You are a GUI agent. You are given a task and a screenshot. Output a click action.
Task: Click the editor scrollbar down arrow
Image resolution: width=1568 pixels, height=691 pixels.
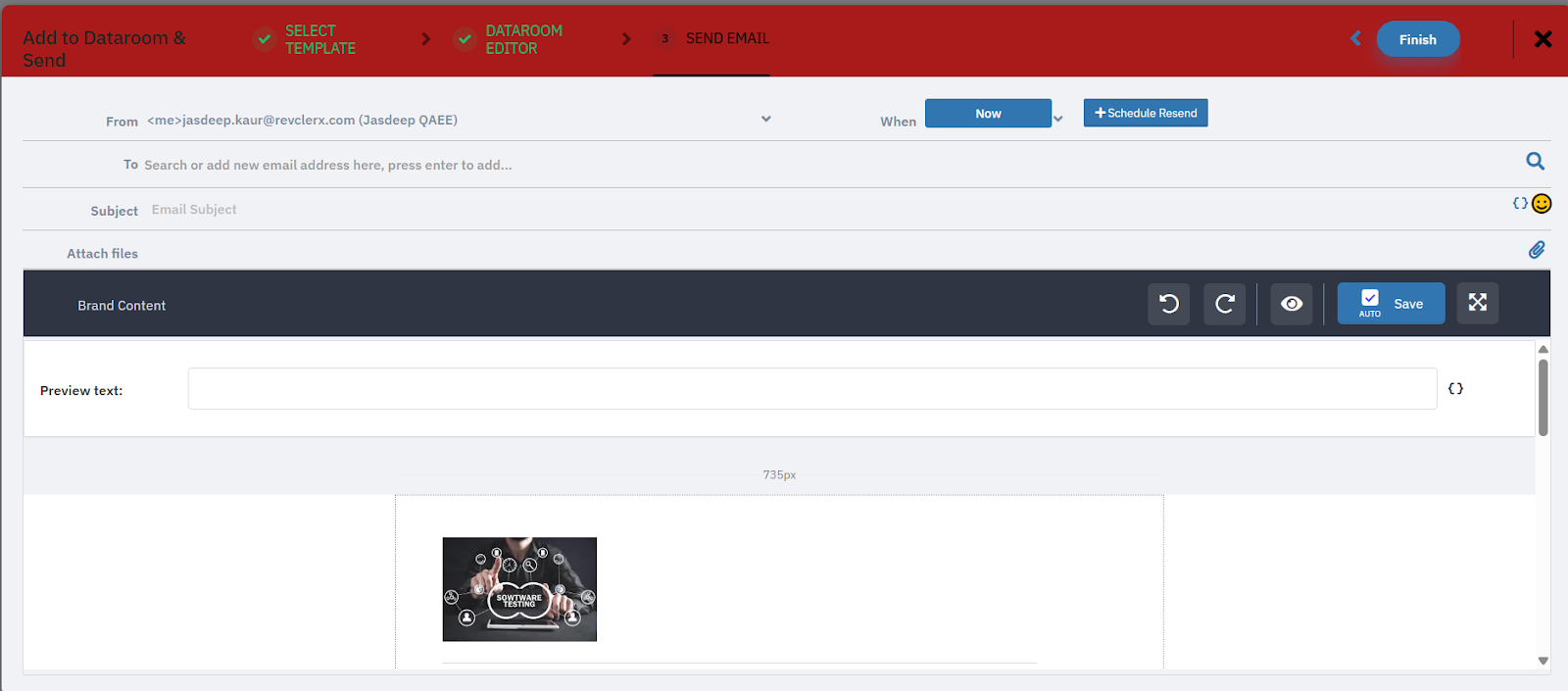[1543, 661]
